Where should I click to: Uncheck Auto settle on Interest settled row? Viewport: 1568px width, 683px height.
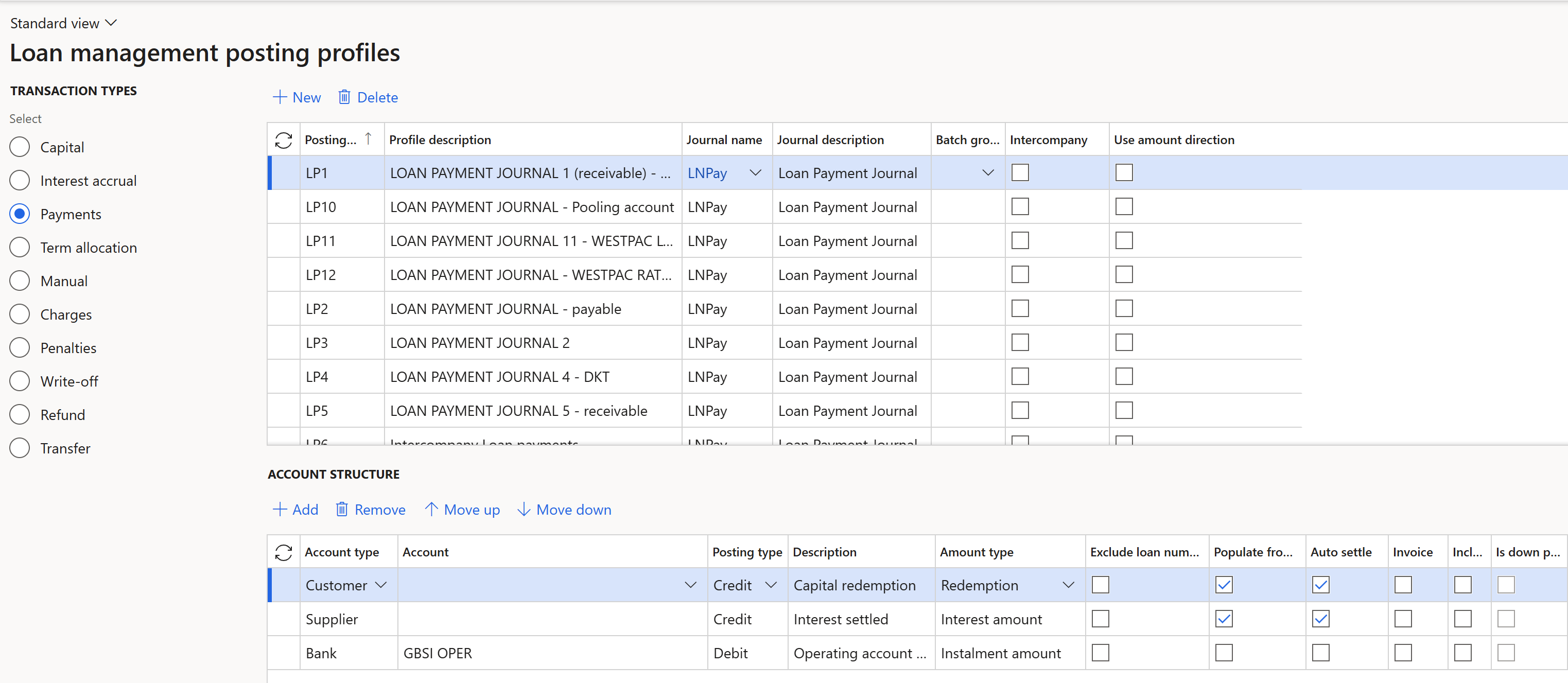(1320, 619)
